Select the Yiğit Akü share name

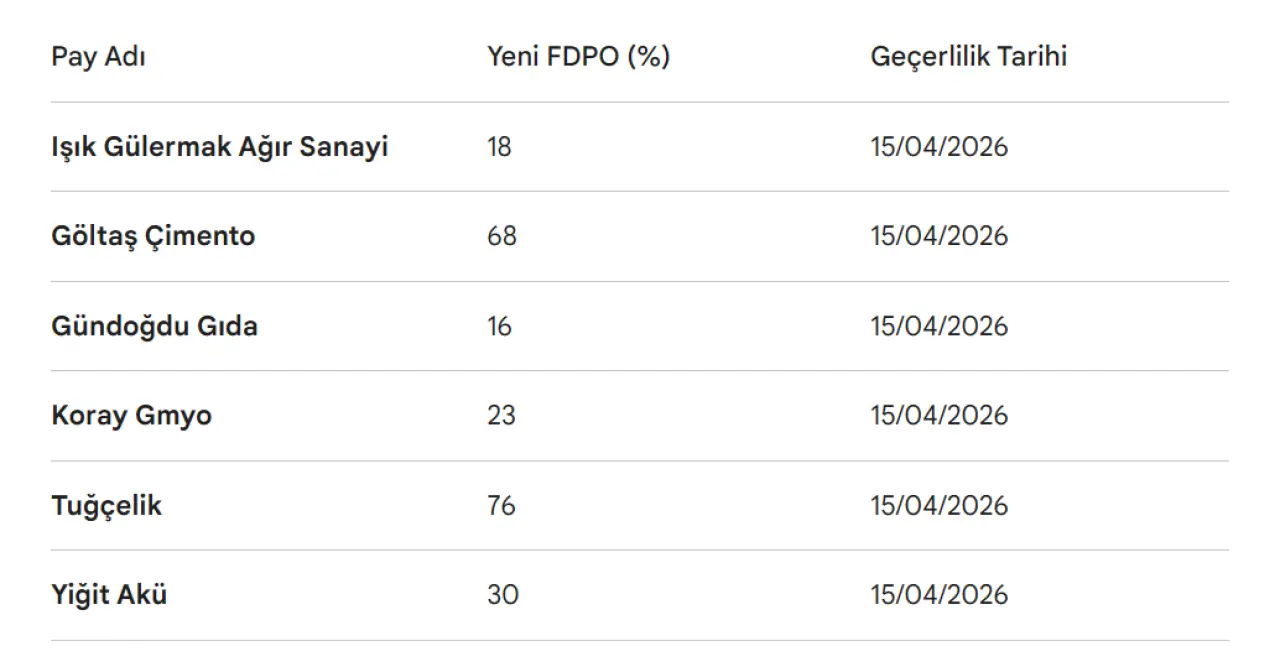[109, 595]
